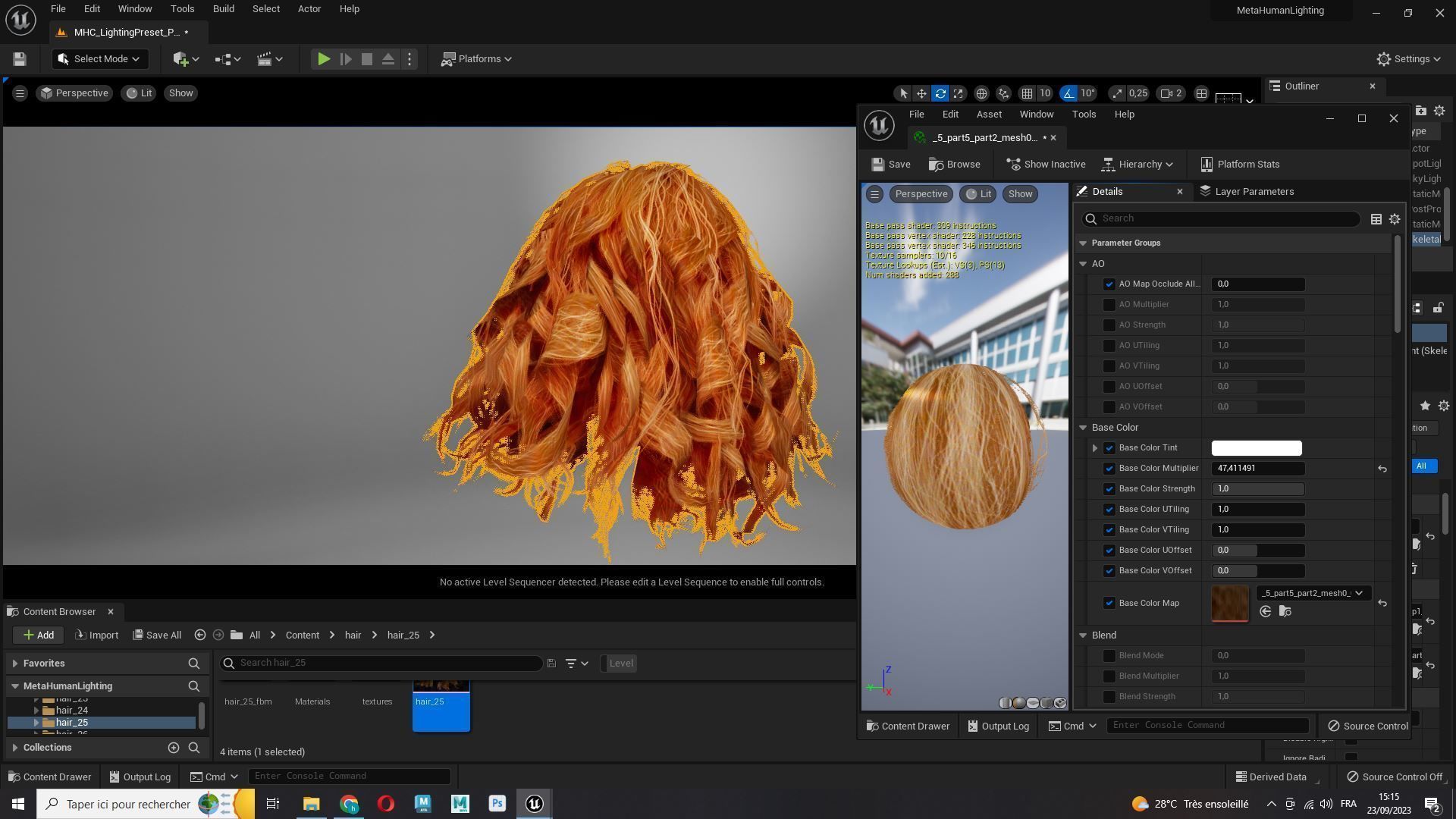Click the Details panel search field
The image size is (1456, 819).
(1220, 218)
